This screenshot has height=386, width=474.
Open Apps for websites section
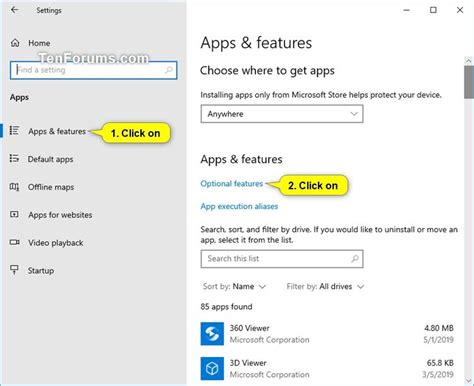point(60,215)
